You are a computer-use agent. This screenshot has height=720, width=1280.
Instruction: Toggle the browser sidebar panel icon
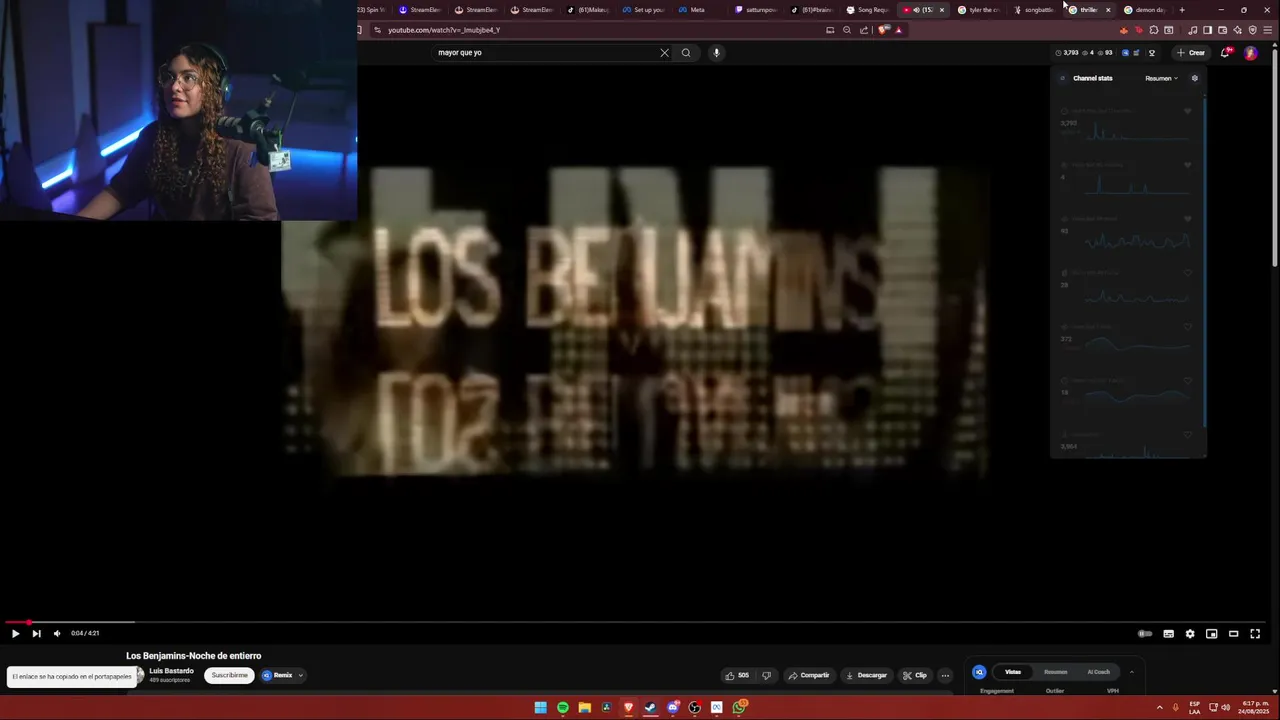pyautogui.click(x=1207, y=30)
